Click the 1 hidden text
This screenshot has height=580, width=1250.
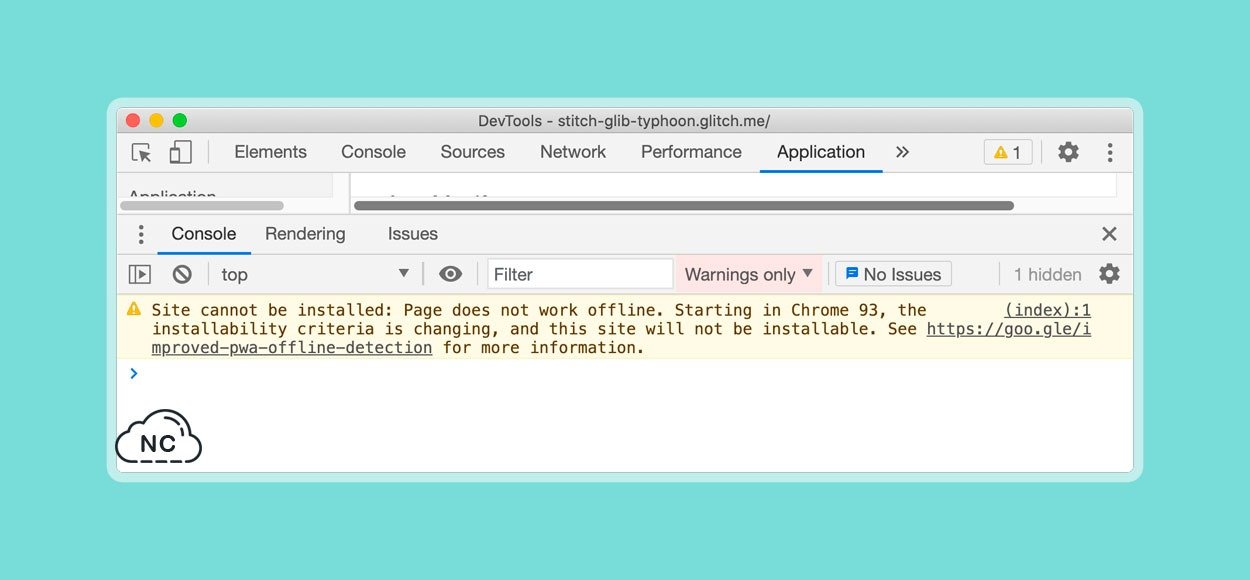pyautogui.click(x=1048, y=274)
